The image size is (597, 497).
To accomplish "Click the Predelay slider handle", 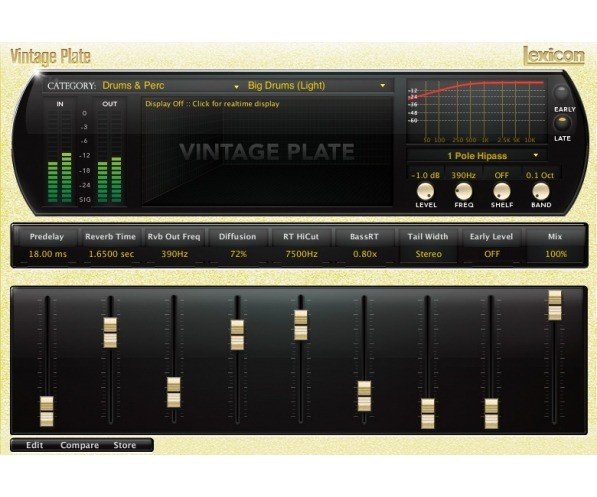I will [x=47, y=411].
